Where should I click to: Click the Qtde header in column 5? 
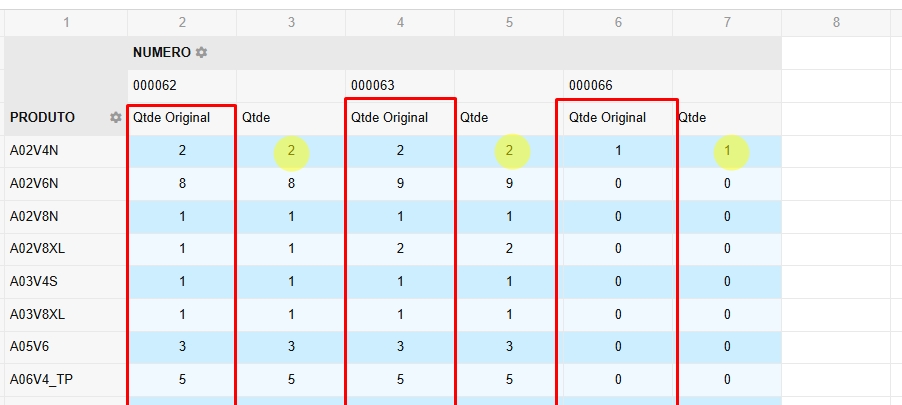[474, 118]
